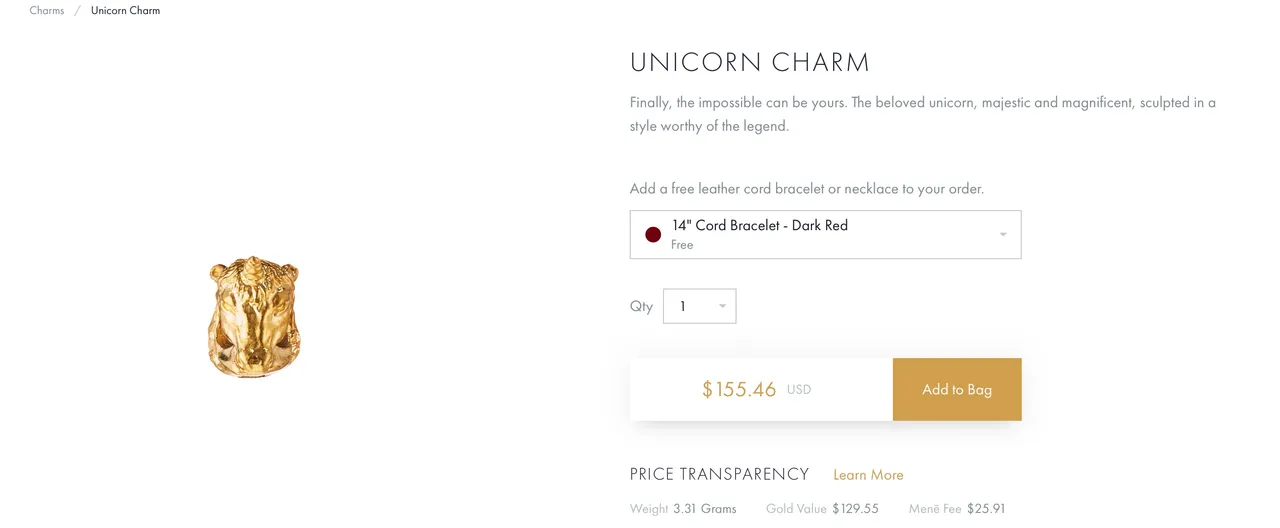Click the USD currency label
Viewport: 1280px width, 528px height.
coord(799,390)
